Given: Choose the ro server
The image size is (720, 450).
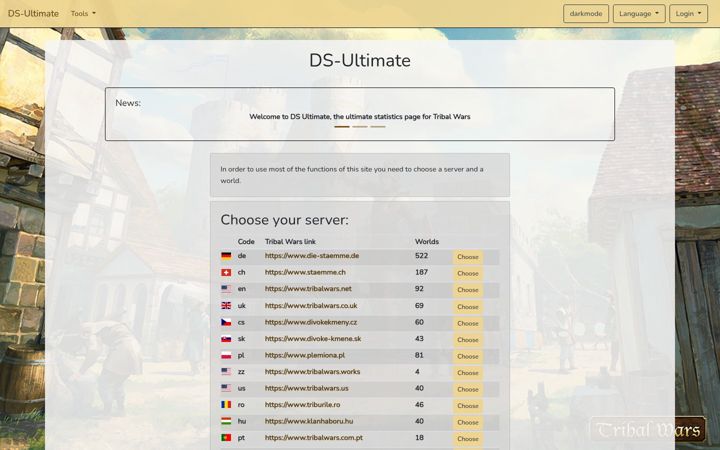Looking at the screenshot, I should click(x=468, y=406).
